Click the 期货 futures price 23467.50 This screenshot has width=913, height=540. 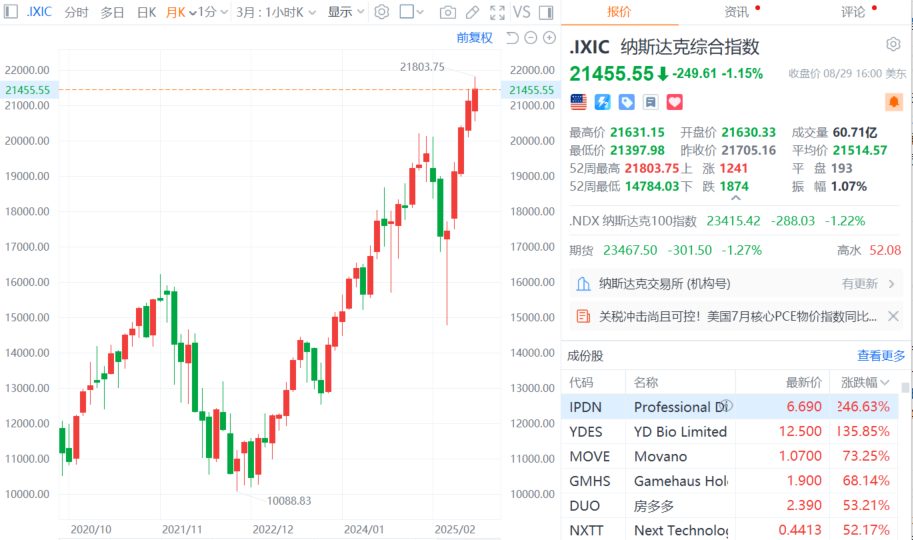point(630,250)
